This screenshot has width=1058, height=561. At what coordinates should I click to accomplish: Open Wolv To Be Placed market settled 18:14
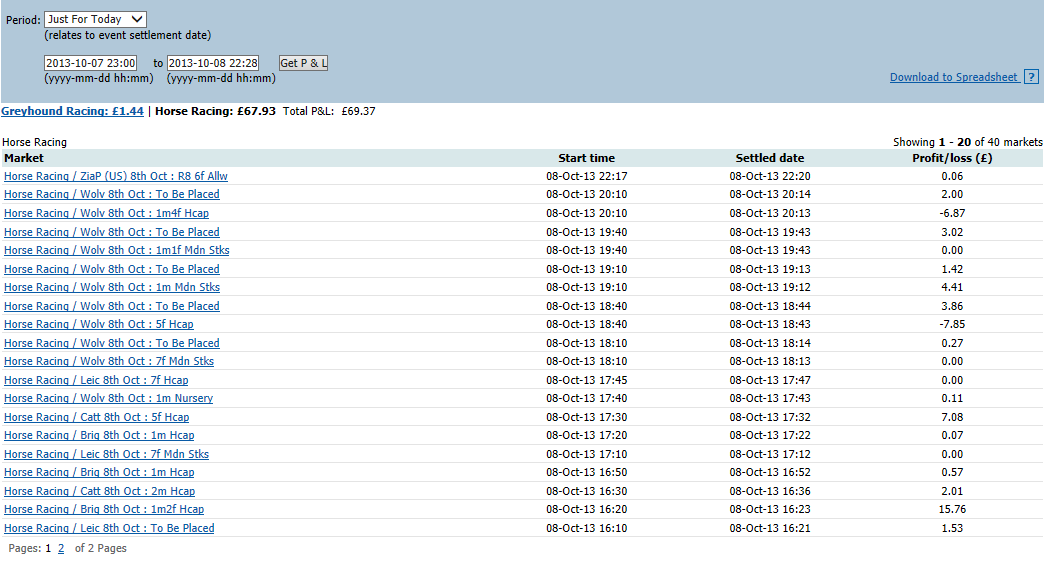112,344
